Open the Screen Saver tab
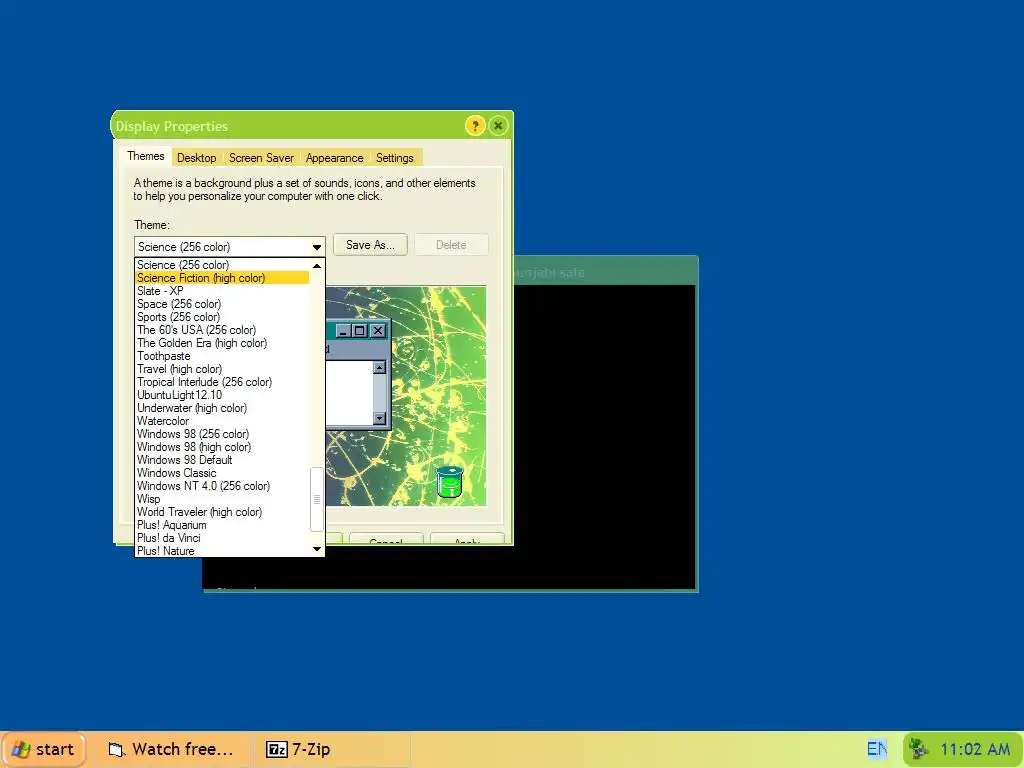Screen dimensions: 1024x768 point(261,158)
